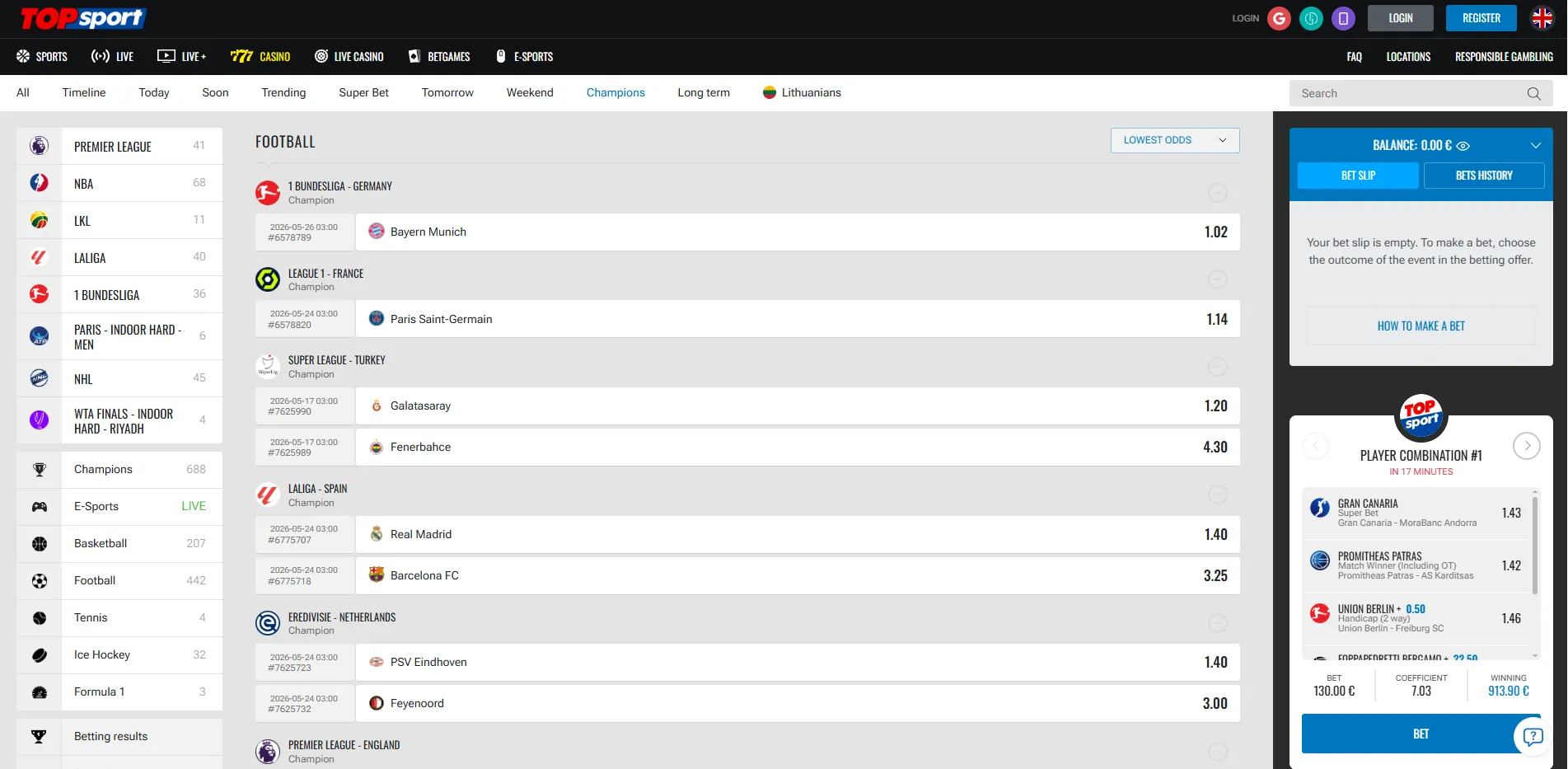
Task: Open the British flag language selector
Action: tap(1542, 17)
